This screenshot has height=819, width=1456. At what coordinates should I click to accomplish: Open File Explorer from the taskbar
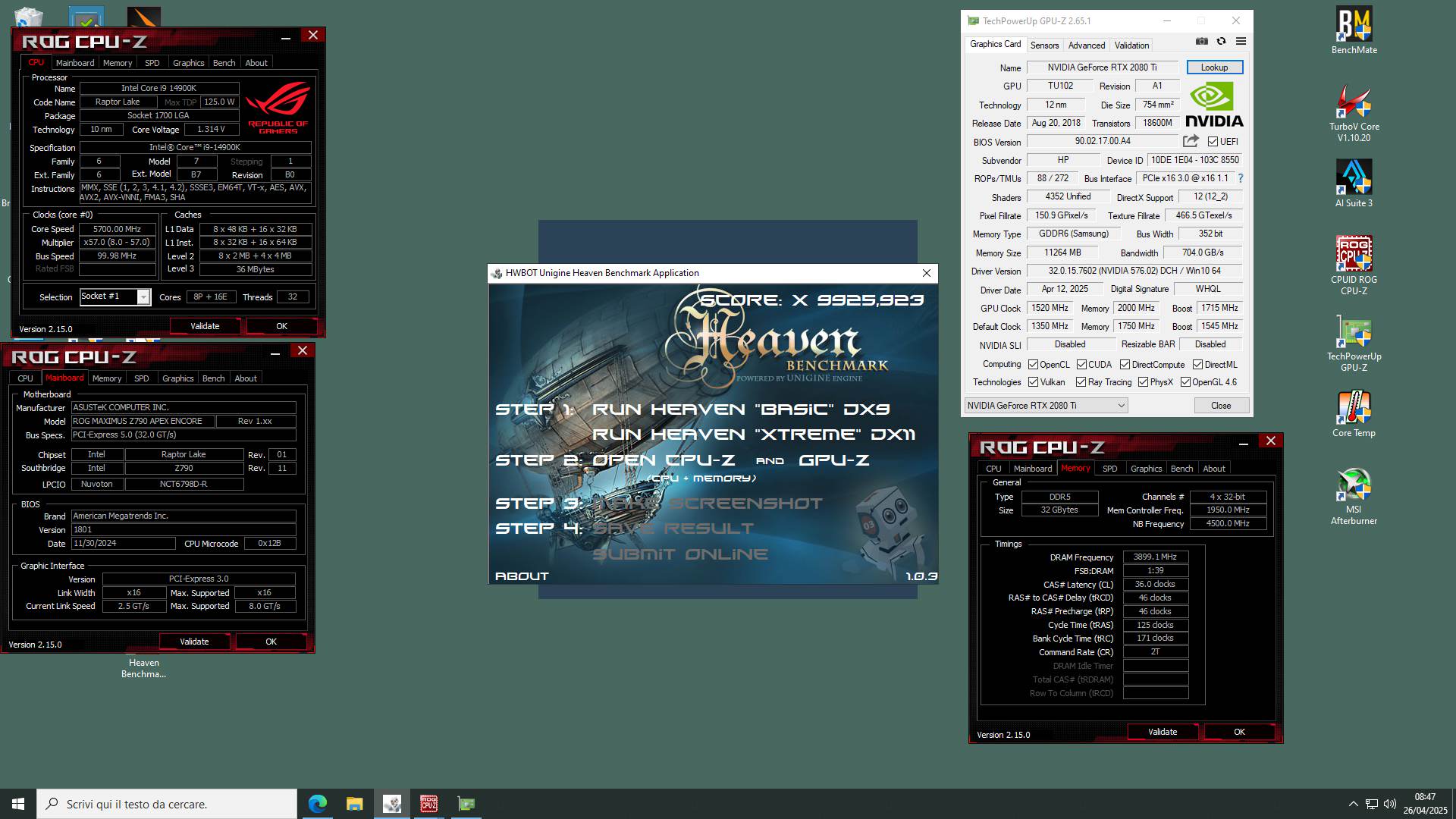click(354, 804)
